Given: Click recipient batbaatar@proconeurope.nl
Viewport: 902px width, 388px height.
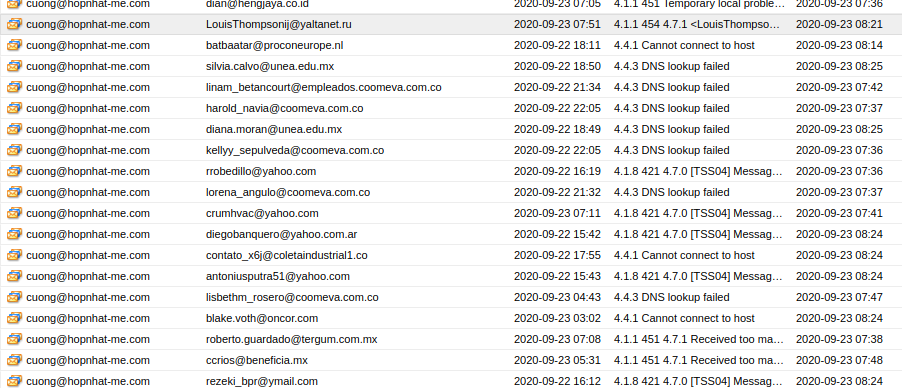Looking at the screenshot, I should click(274, 45).
